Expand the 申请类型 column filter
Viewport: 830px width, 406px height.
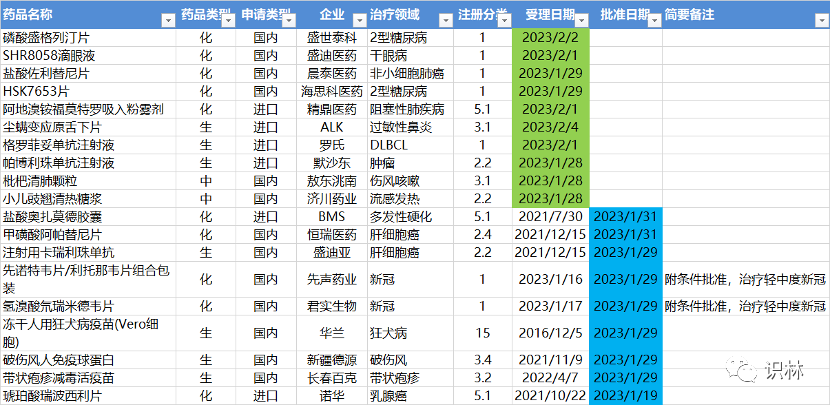[290, 19]
